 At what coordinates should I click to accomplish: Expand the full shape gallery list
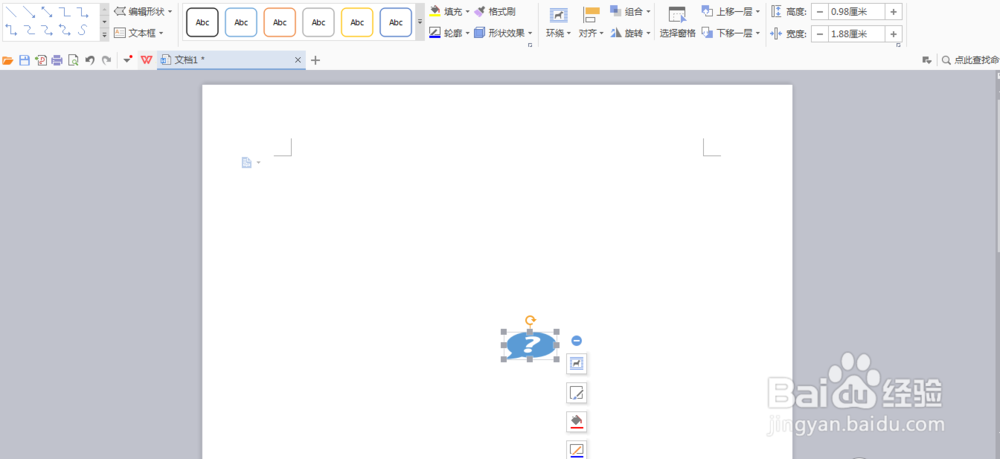[x=105, y=34]
